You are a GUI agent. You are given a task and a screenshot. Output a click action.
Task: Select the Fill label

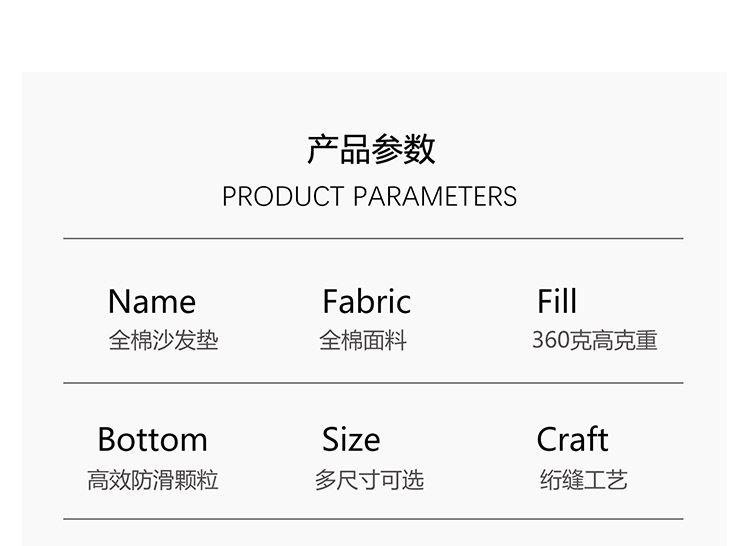click(557, 302)
